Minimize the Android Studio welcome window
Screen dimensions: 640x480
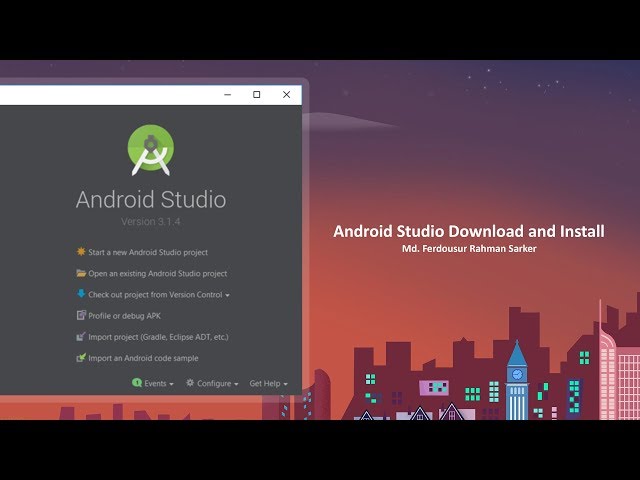click(228, 95)
